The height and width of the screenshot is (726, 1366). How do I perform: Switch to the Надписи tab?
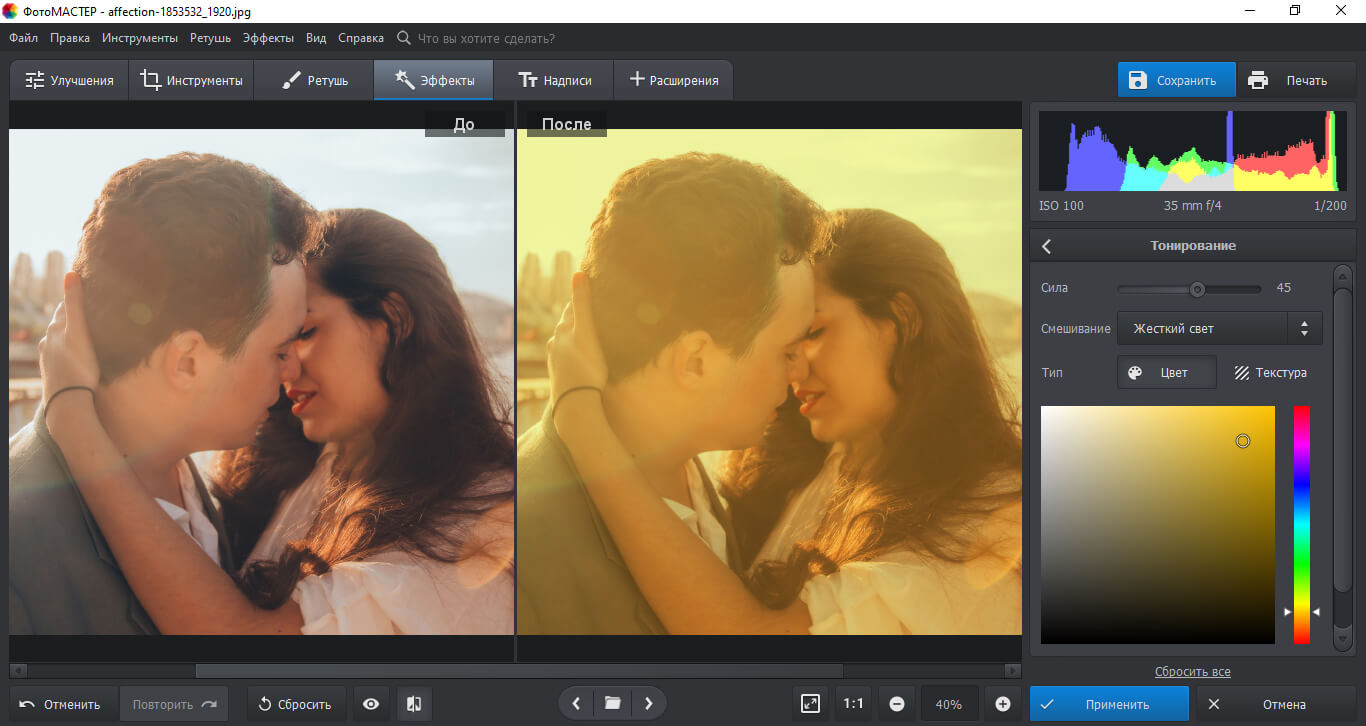point(555,80)
